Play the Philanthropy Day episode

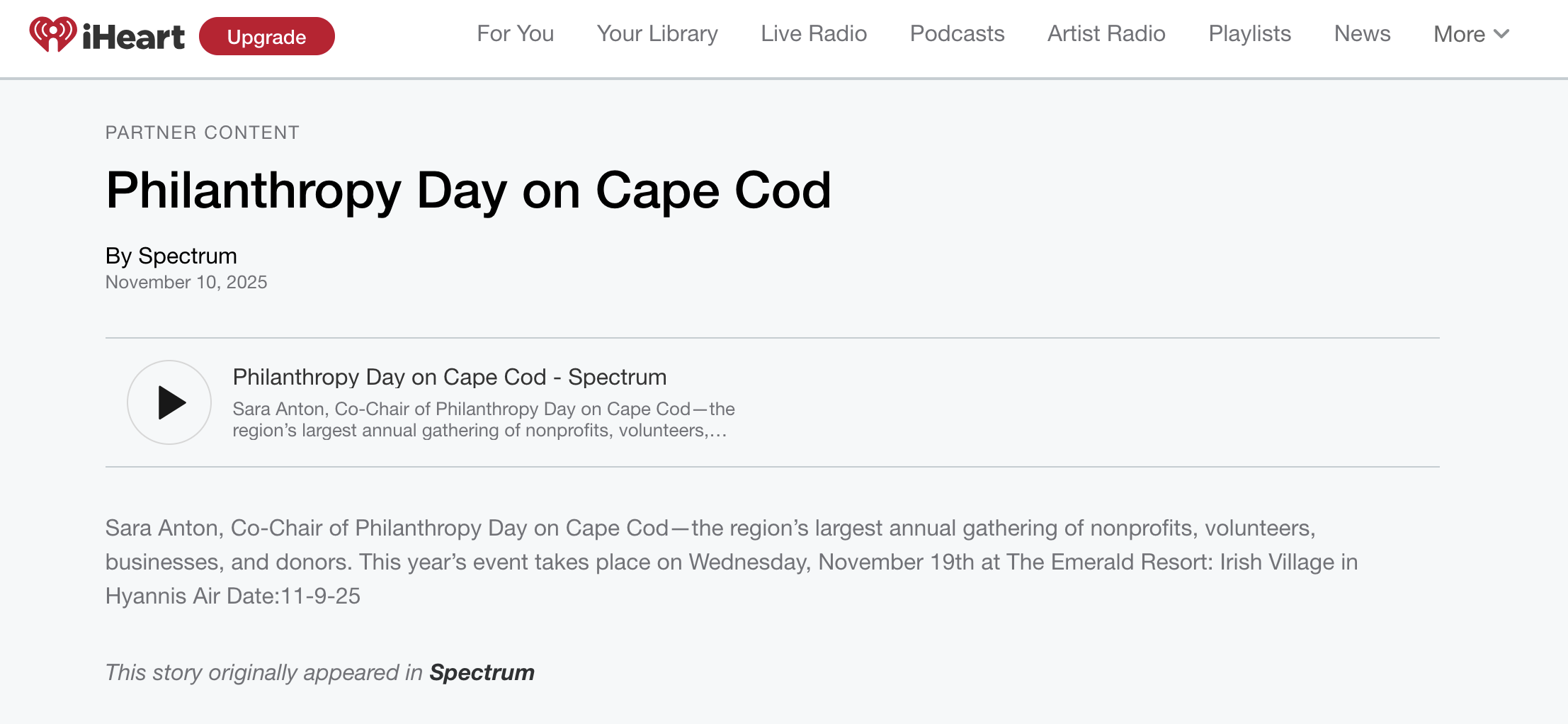click(169, 402)
